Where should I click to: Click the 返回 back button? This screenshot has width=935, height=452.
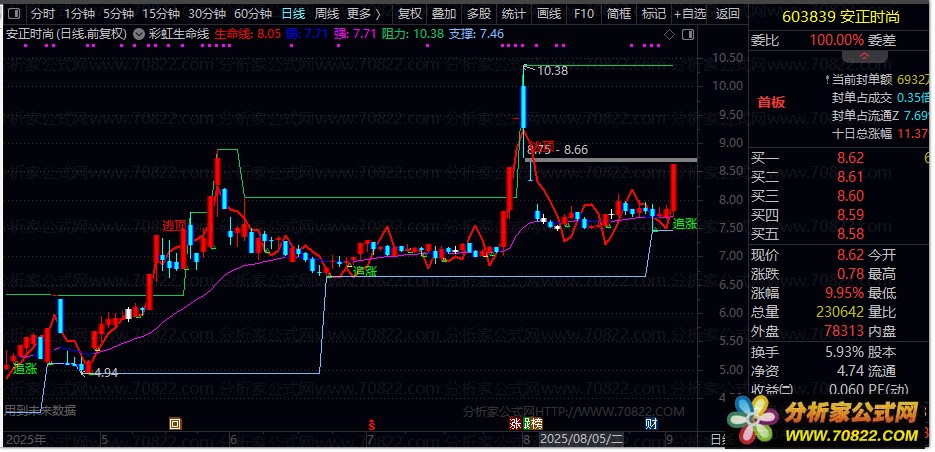[x=727, y=14]
